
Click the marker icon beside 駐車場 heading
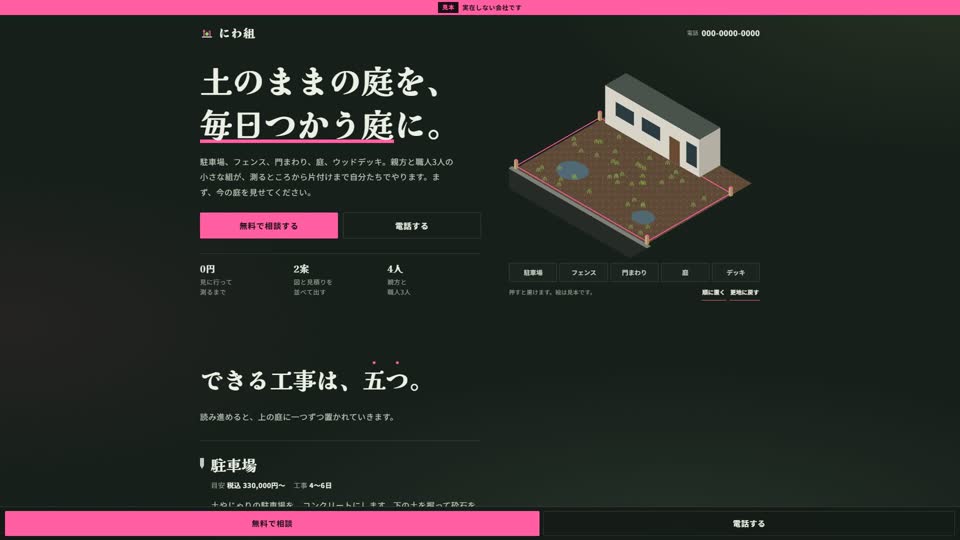[x=202, y=463]
